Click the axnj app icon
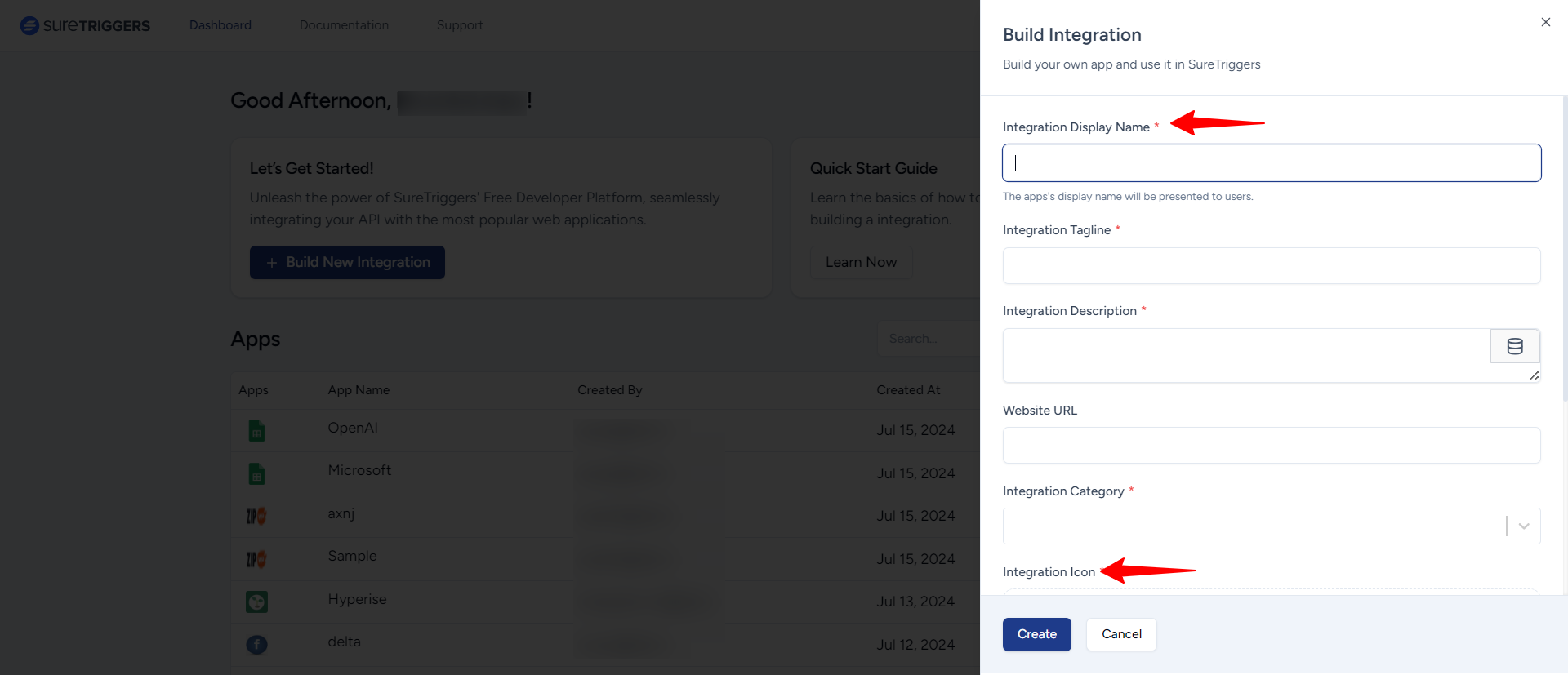The width and height of the screenshot is (1568, 675). coord(256,516)
